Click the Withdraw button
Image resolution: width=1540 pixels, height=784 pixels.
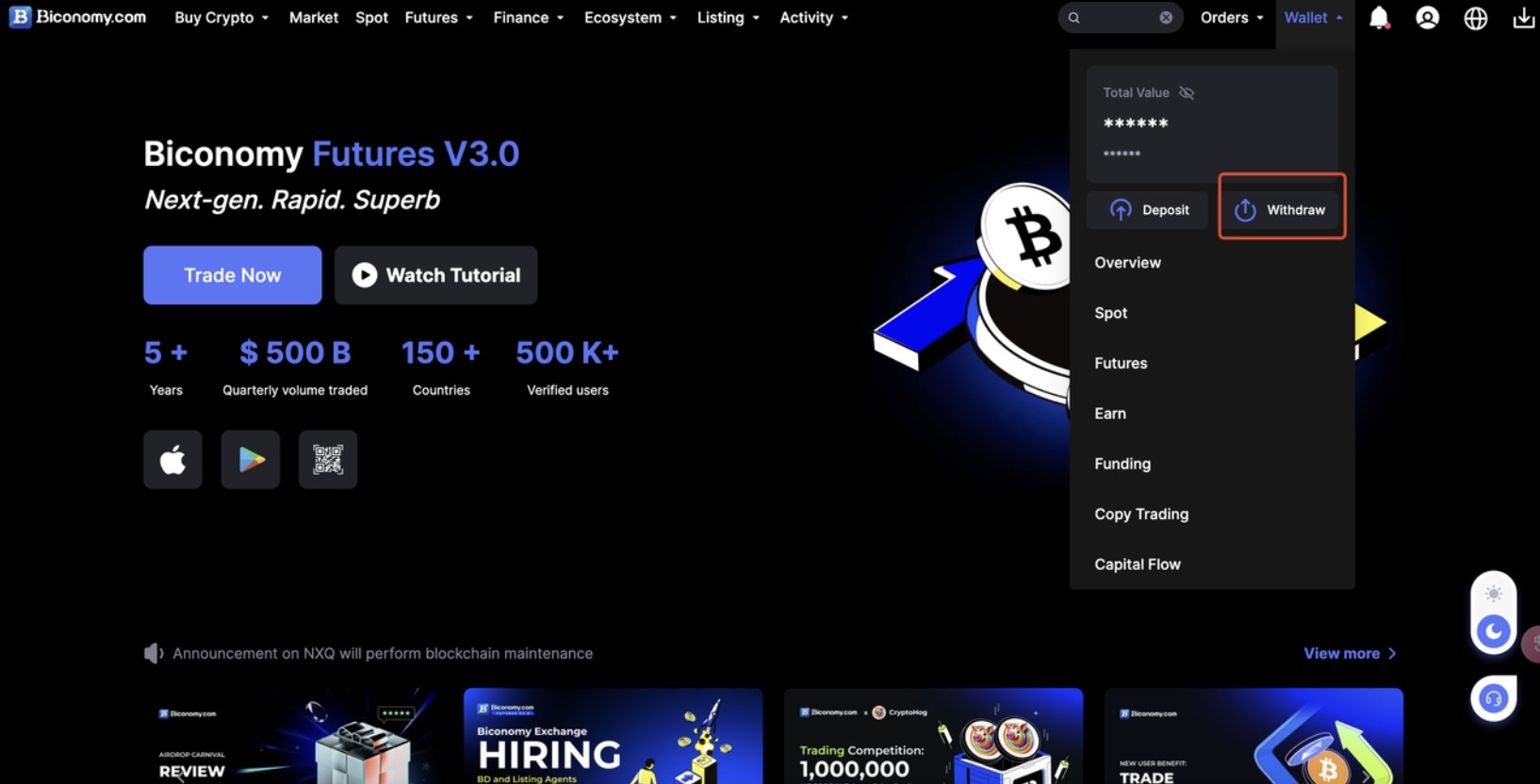tap(1282, 209)
